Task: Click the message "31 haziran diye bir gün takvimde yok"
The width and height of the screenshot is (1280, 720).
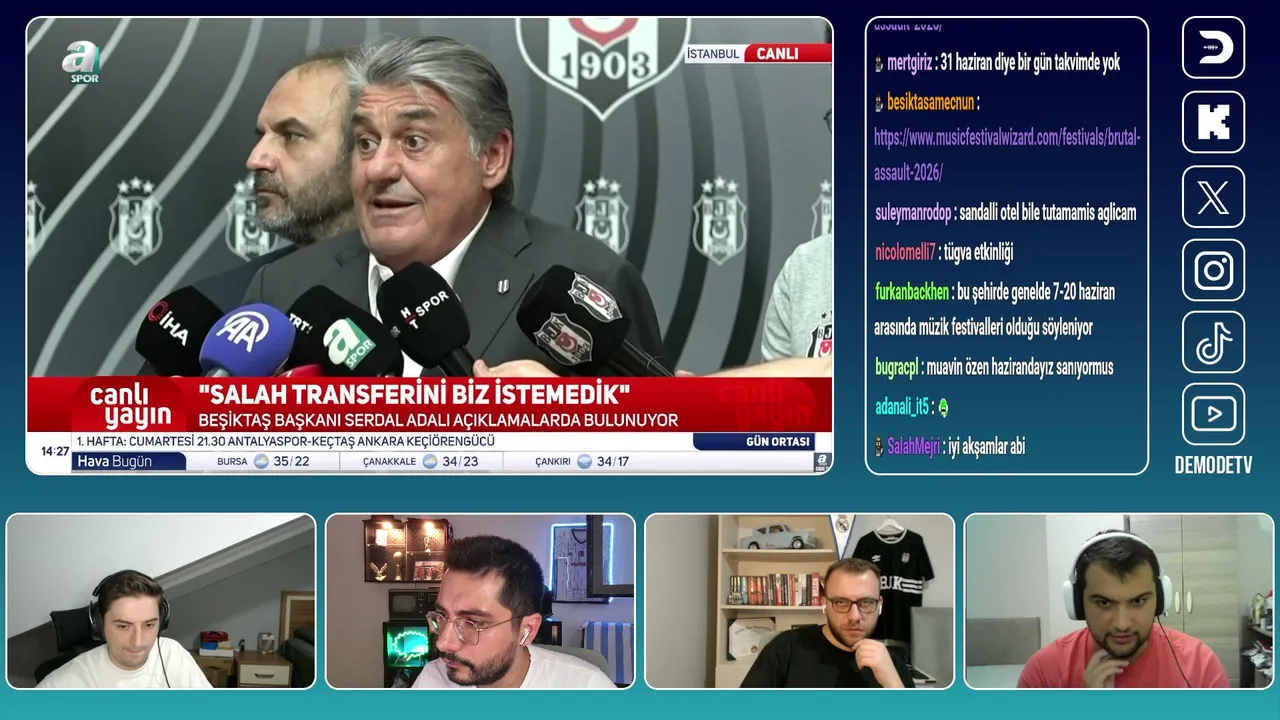Action: click(1030, 63)
